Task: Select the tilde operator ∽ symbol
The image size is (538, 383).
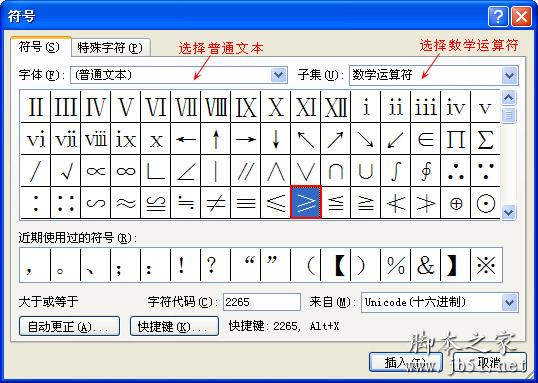Action: pos(96,203)
